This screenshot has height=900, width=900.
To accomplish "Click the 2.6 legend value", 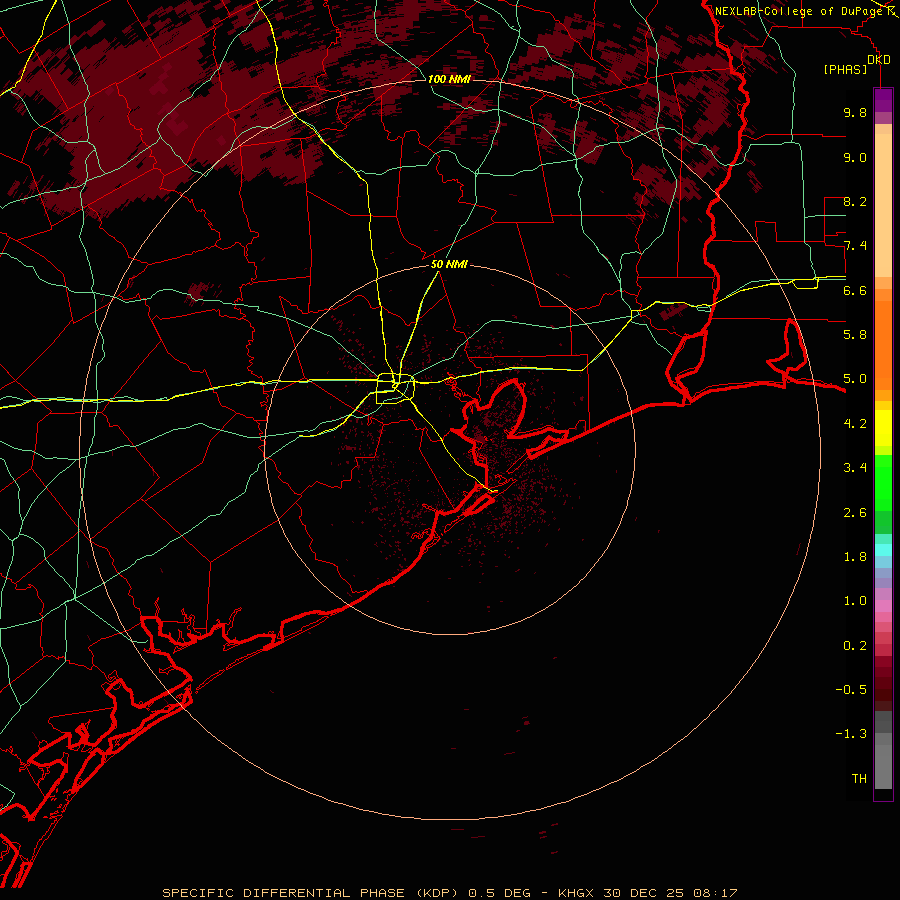I will click(x=855, y=513).
